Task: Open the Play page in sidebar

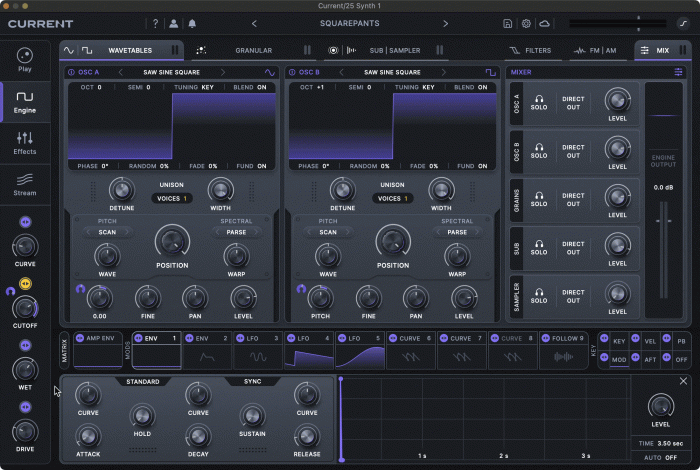Action: point(25,60)
